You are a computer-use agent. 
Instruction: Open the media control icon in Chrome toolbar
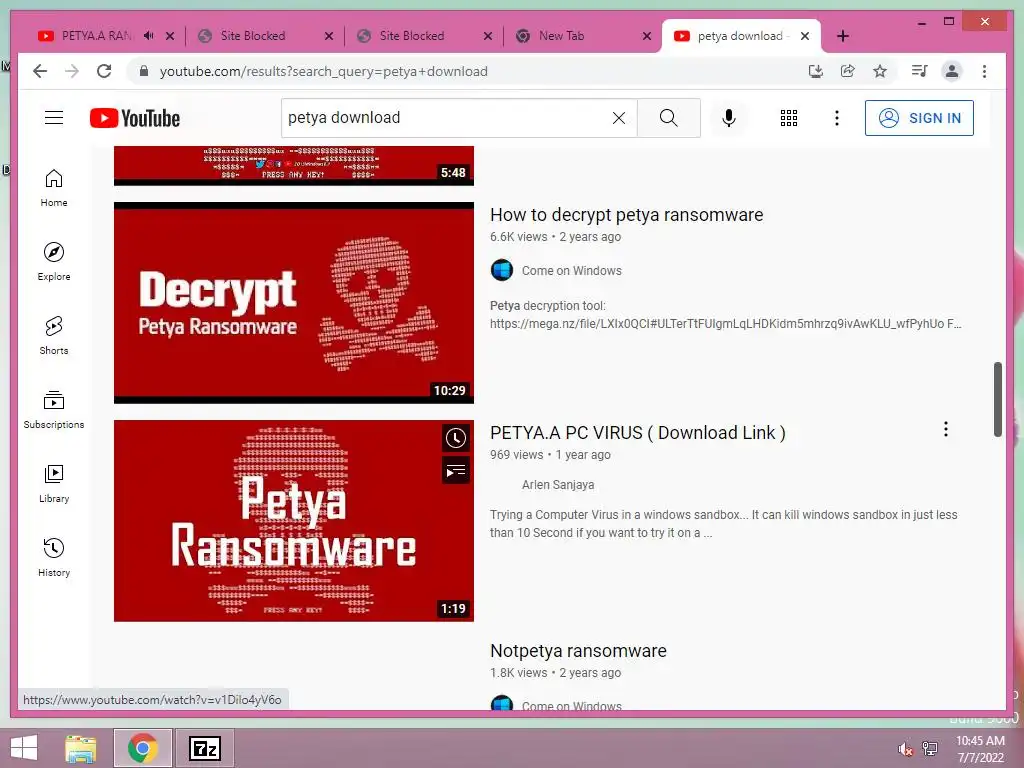[x=920, y=71]
